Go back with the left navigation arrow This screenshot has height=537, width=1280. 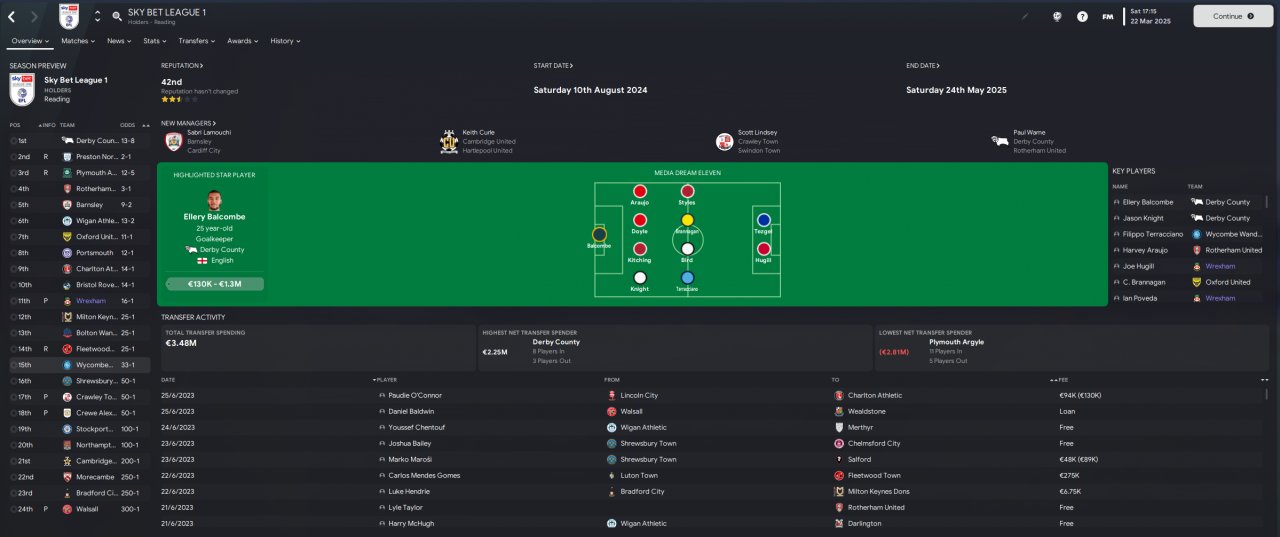tap(12, 16)
